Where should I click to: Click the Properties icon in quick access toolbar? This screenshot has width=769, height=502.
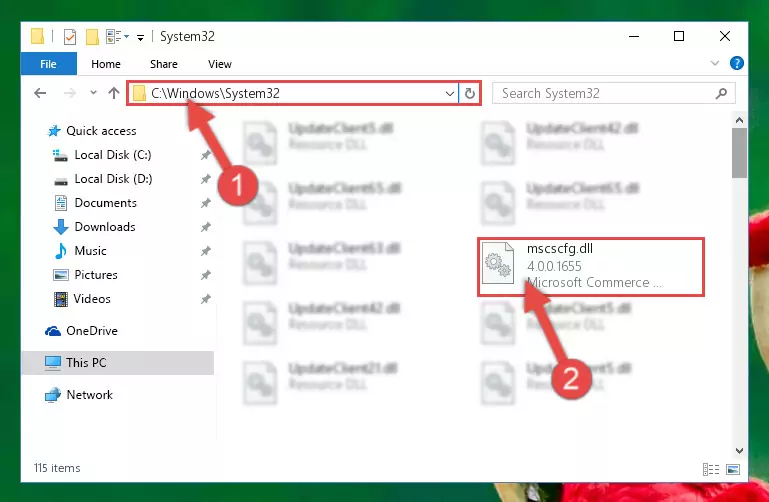(70, 37)
